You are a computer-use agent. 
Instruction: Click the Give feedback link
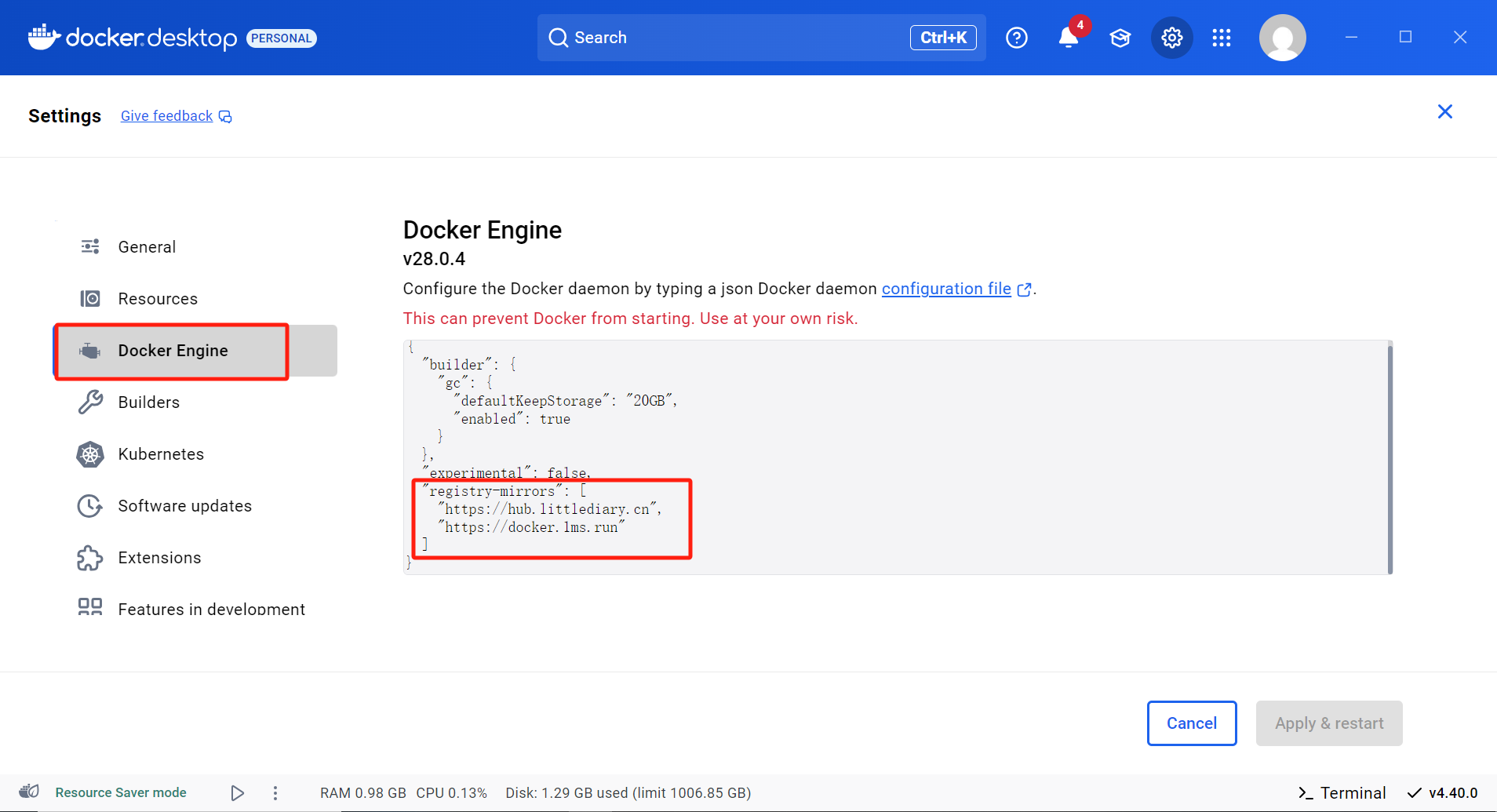[167, 116]
